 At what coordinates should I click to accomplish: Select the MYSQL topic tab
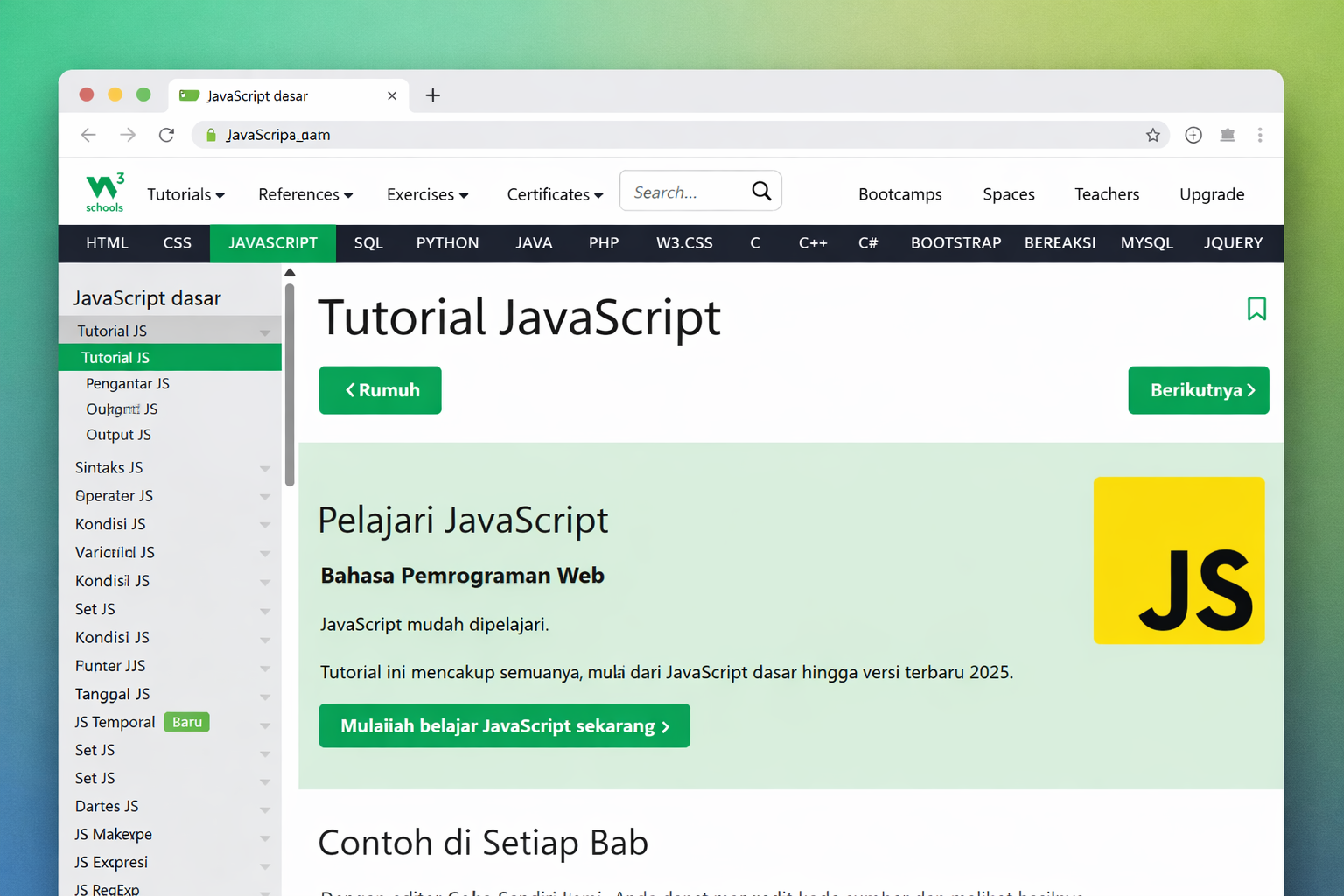[1146, 243]
